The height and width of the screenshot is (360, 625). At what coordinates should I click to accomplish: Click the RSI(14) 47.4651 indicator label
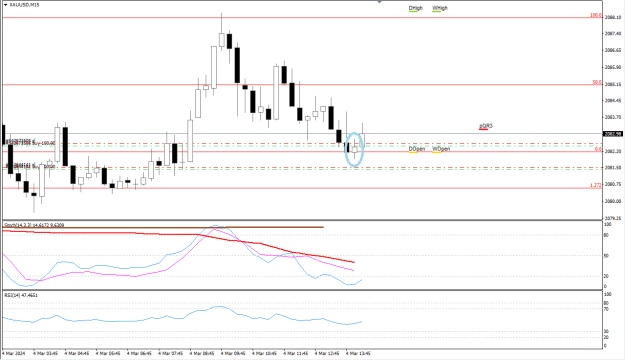(x=21, y=295)
